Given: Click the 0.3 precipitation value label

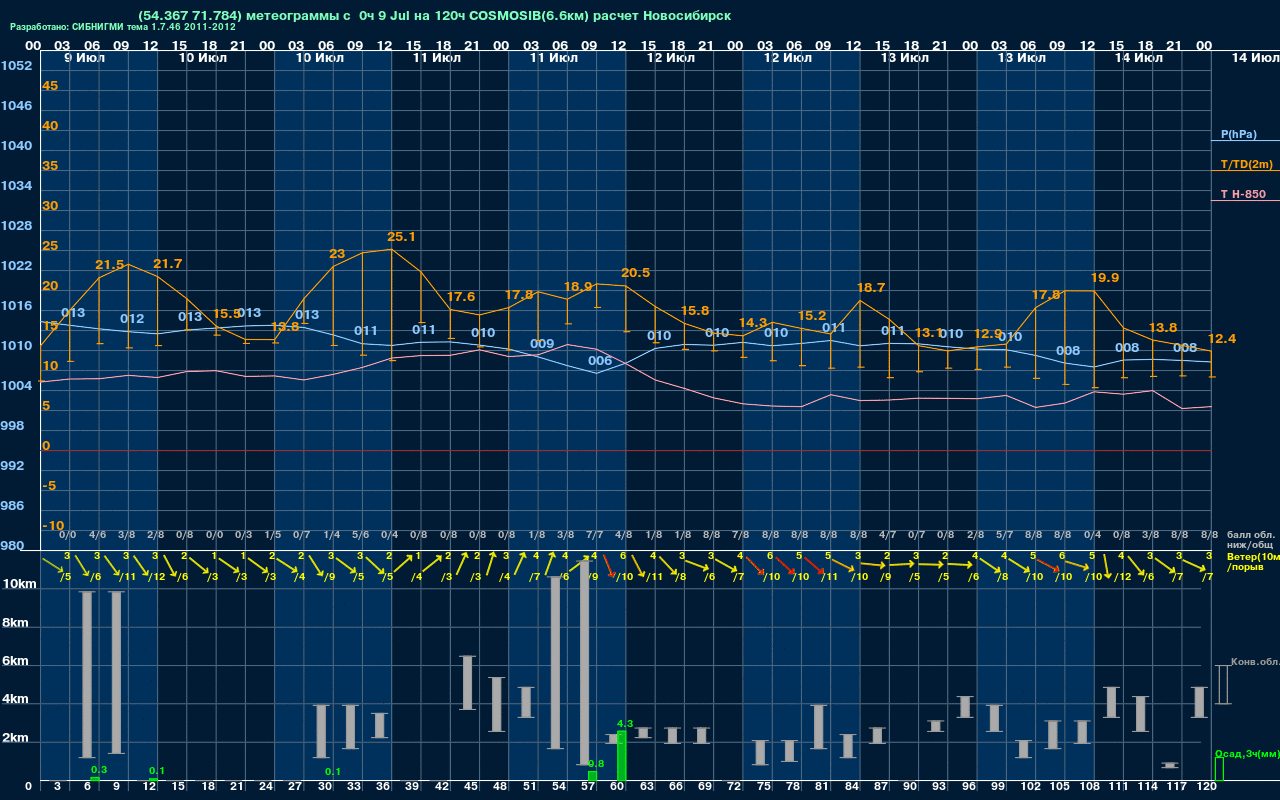Looking at the screenshot, I should pos(99,769).
